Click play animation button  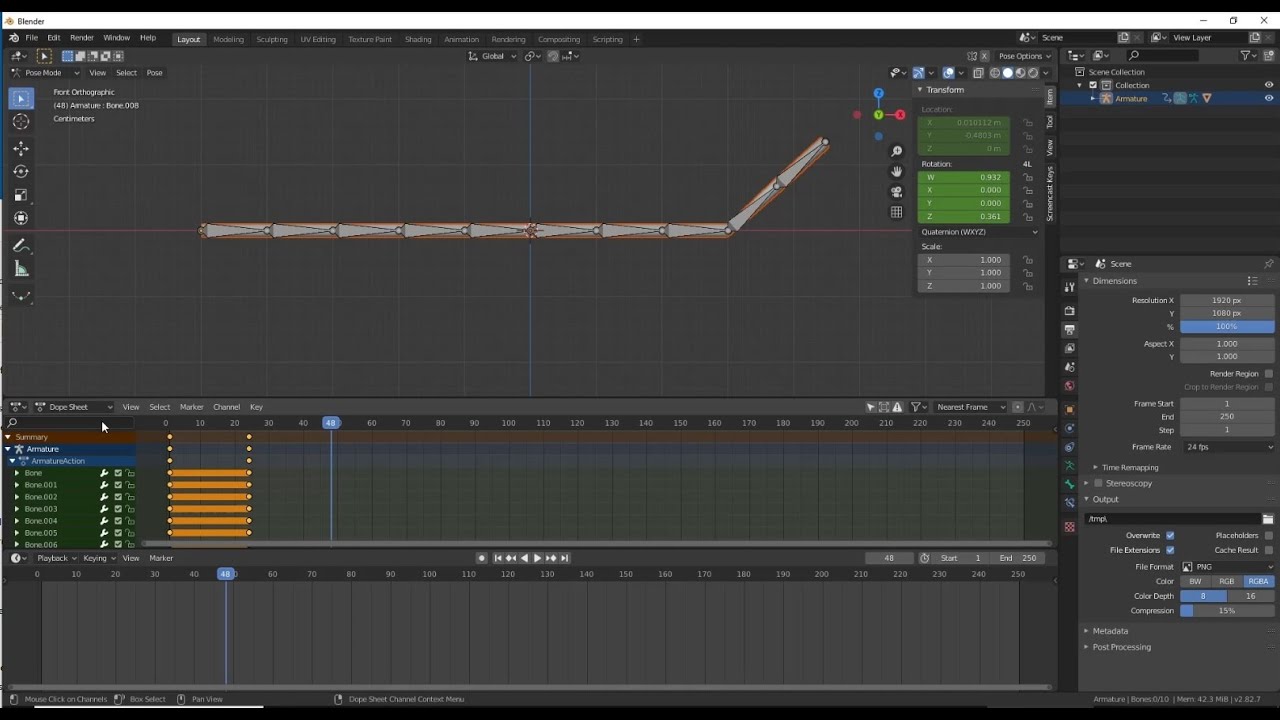[537, 558]
